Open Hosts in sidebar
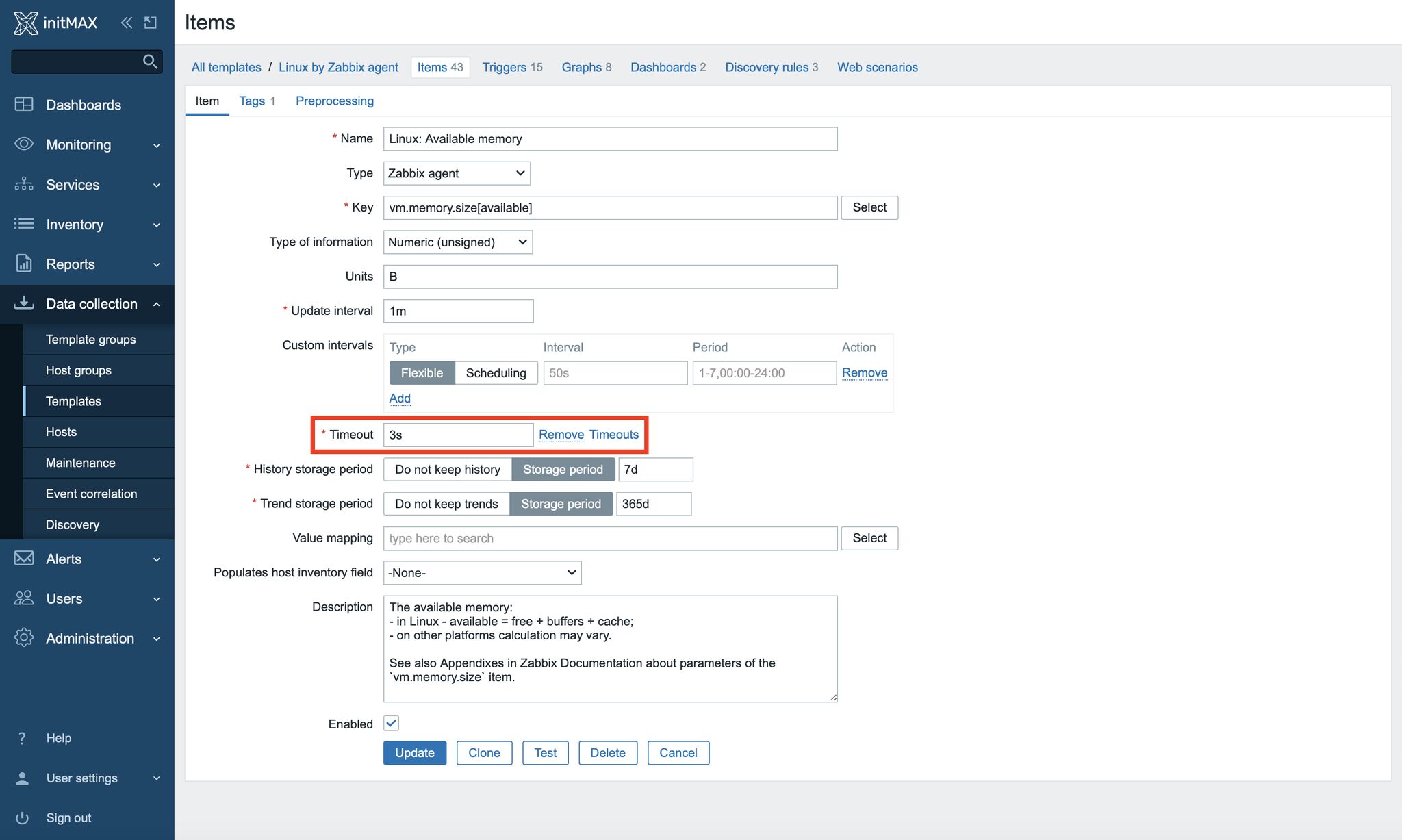The height and width of the screenshot is (840, 1402). [x=62, y=432]
